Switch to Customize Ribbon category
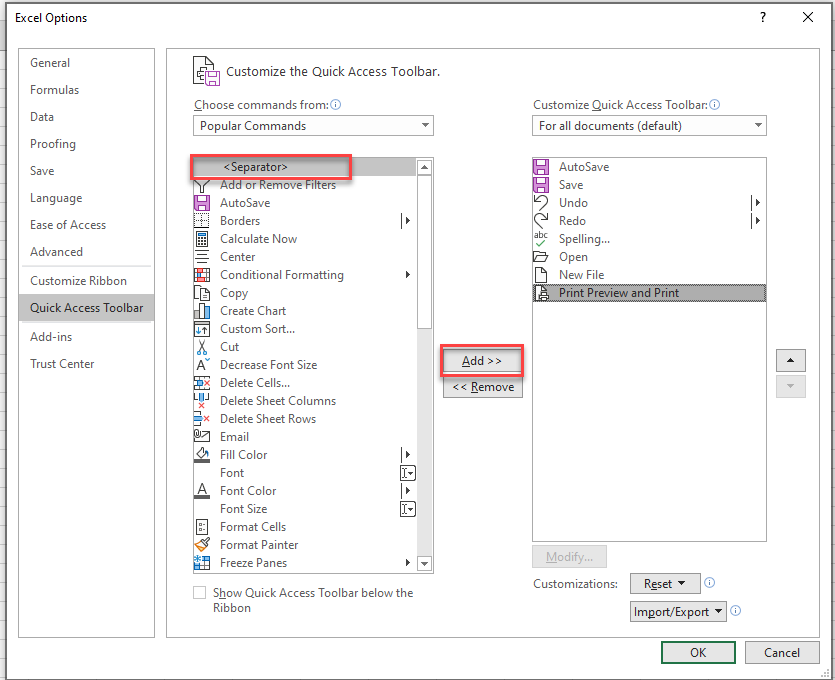Screen dimensions: 835x680 point(86,281)
